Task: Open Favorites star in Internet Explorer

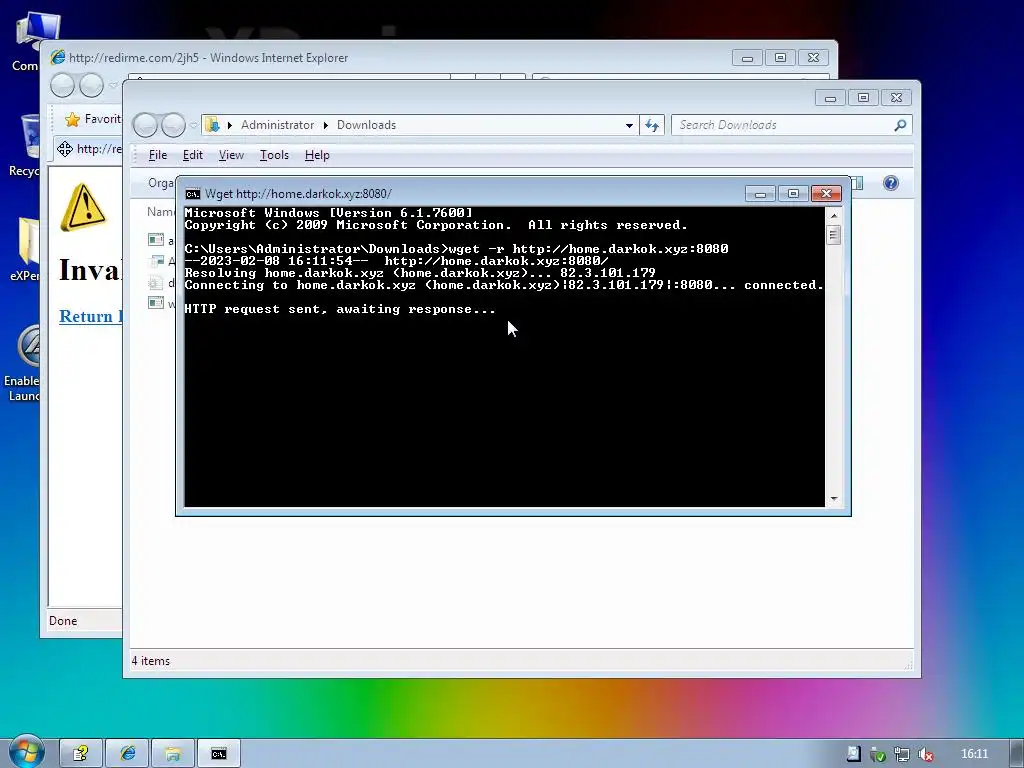Action: coord(72,119)
